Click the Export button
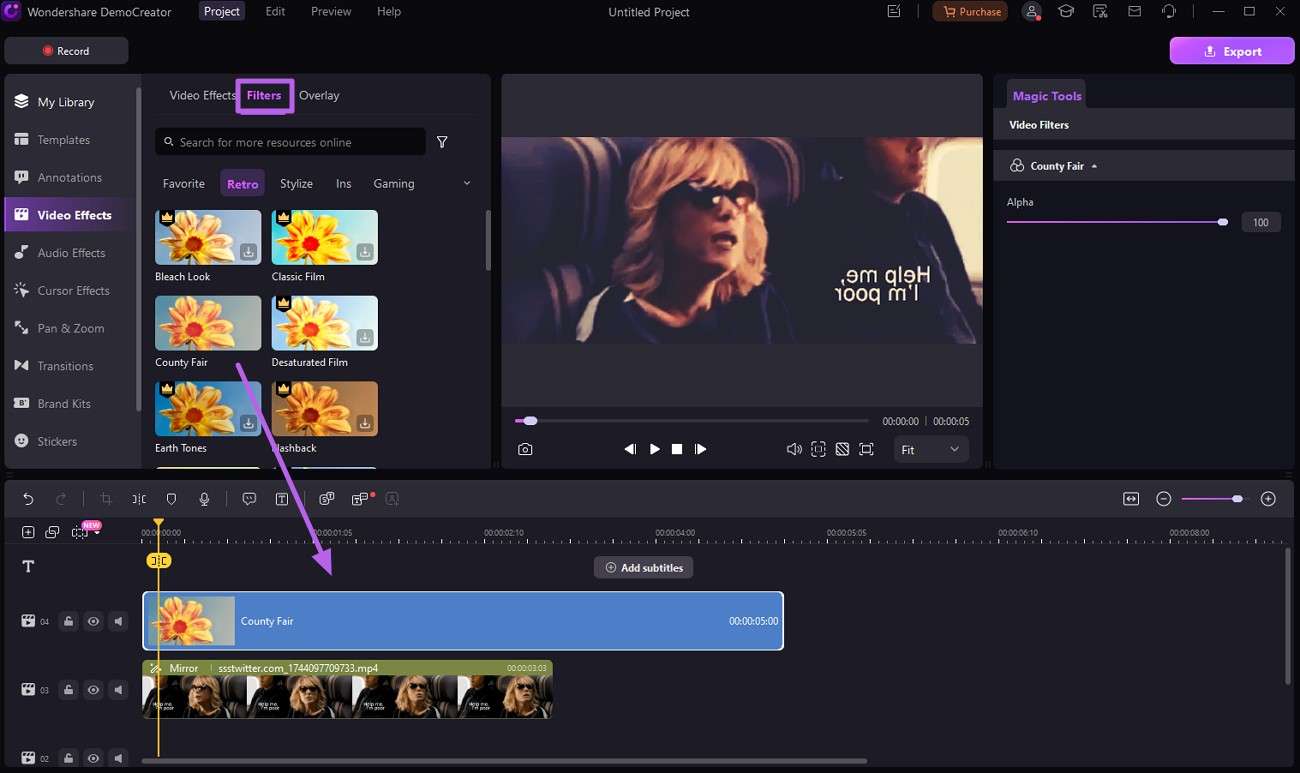The image size is (1300, 773). (x=1232, y=51)
